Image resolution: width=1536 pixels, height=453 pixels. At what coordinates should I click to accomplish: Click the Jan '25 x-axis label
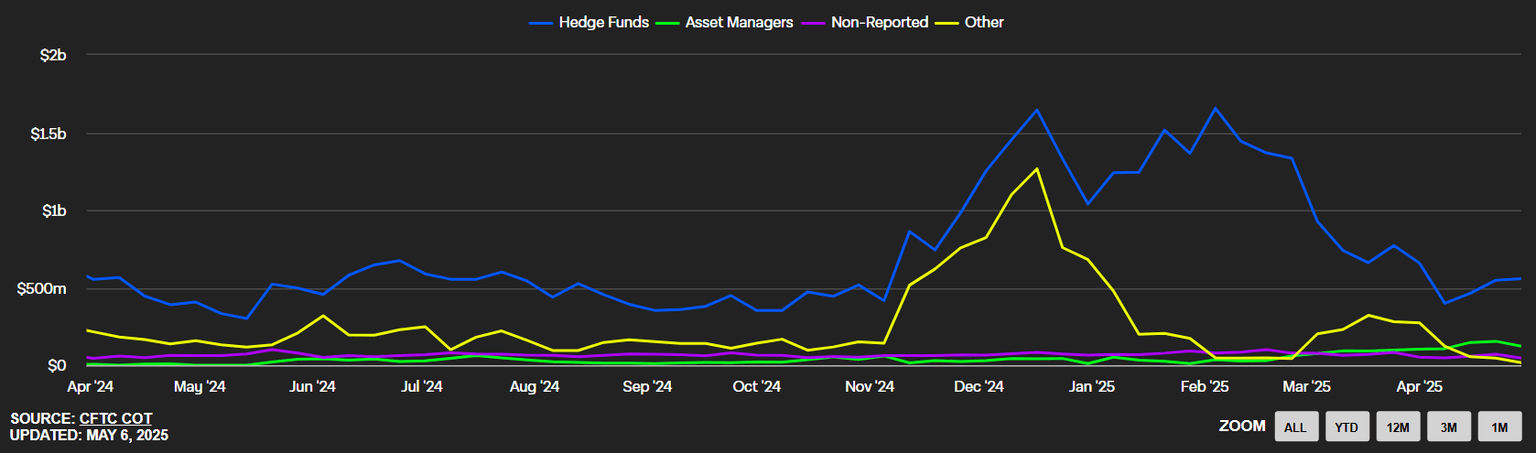click(1092, 386)
